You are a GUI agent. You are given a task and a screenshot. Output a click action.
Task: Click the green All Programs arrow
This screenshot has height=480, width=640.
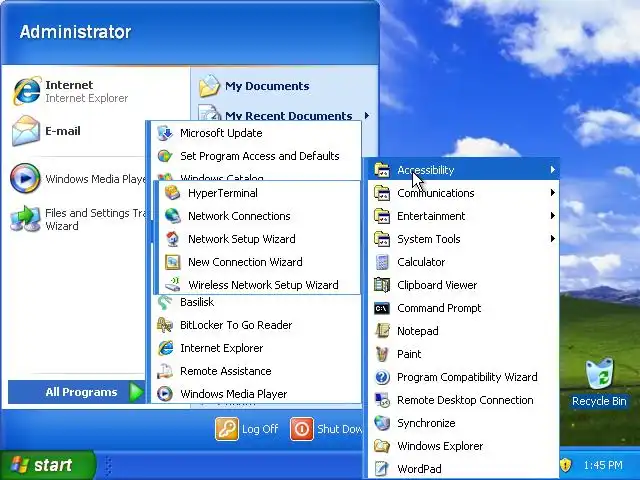[x=137, y=392]
